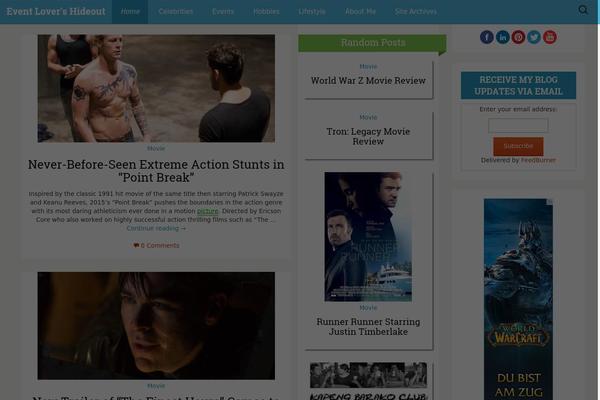Open the World War Z Movie Review post

coord(368,81)
